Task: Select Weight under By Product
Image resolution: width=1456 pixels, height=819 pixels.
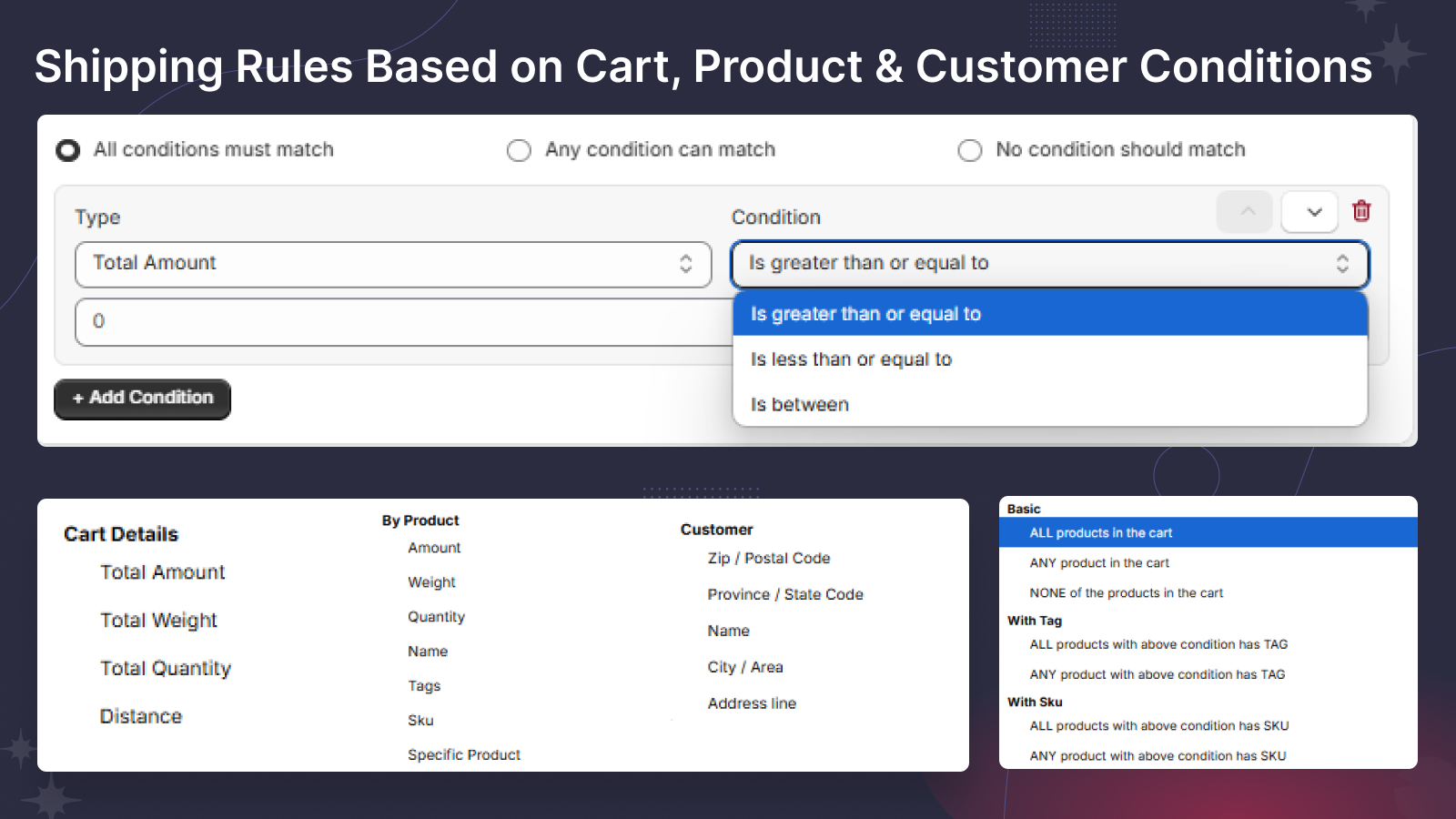Action: point(431,582)
